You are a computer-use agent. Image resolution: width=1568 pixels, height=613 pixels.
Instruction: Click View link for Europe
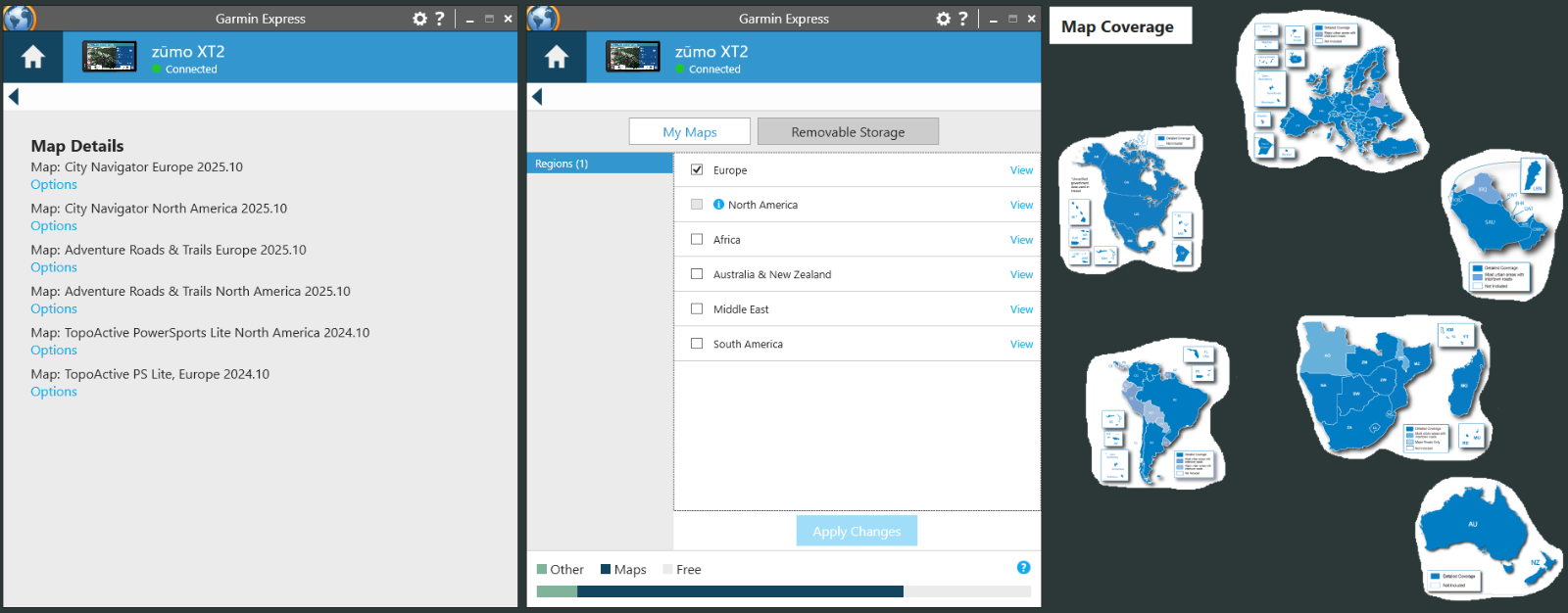[1021, 170]
